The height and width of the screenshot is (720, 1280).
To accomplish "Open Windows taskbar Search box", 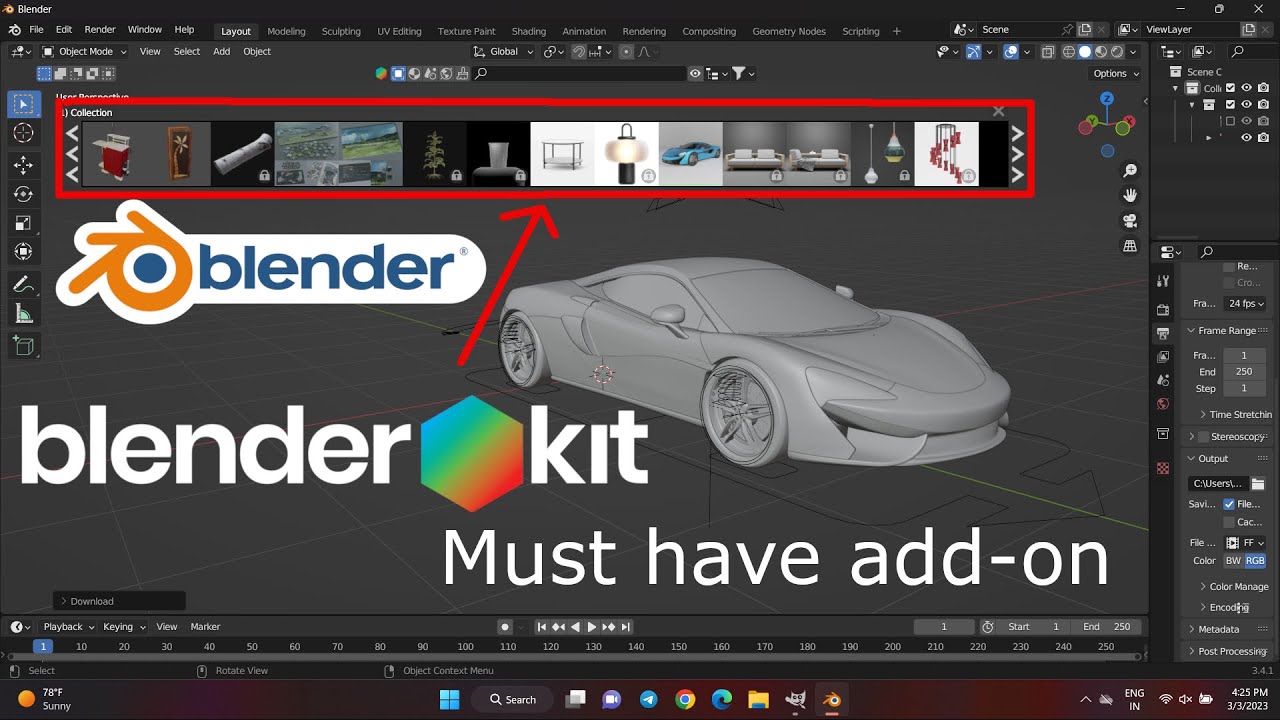I will 511,699.
